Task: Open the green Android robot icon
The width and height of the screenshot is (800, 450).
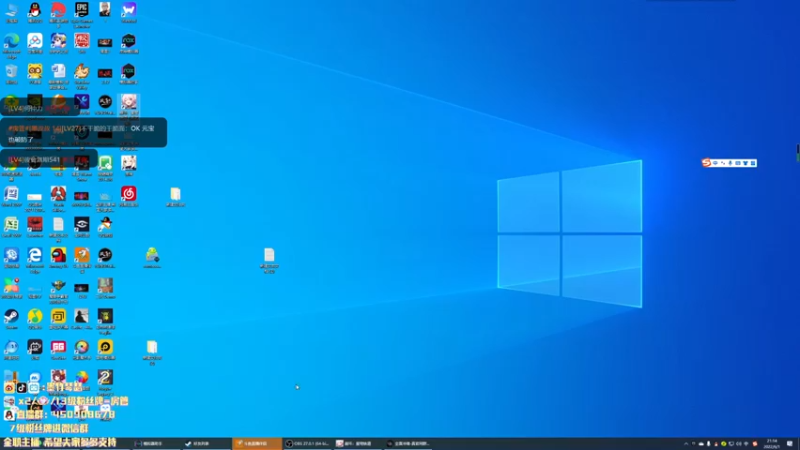Action: click(x=152, y=257)
